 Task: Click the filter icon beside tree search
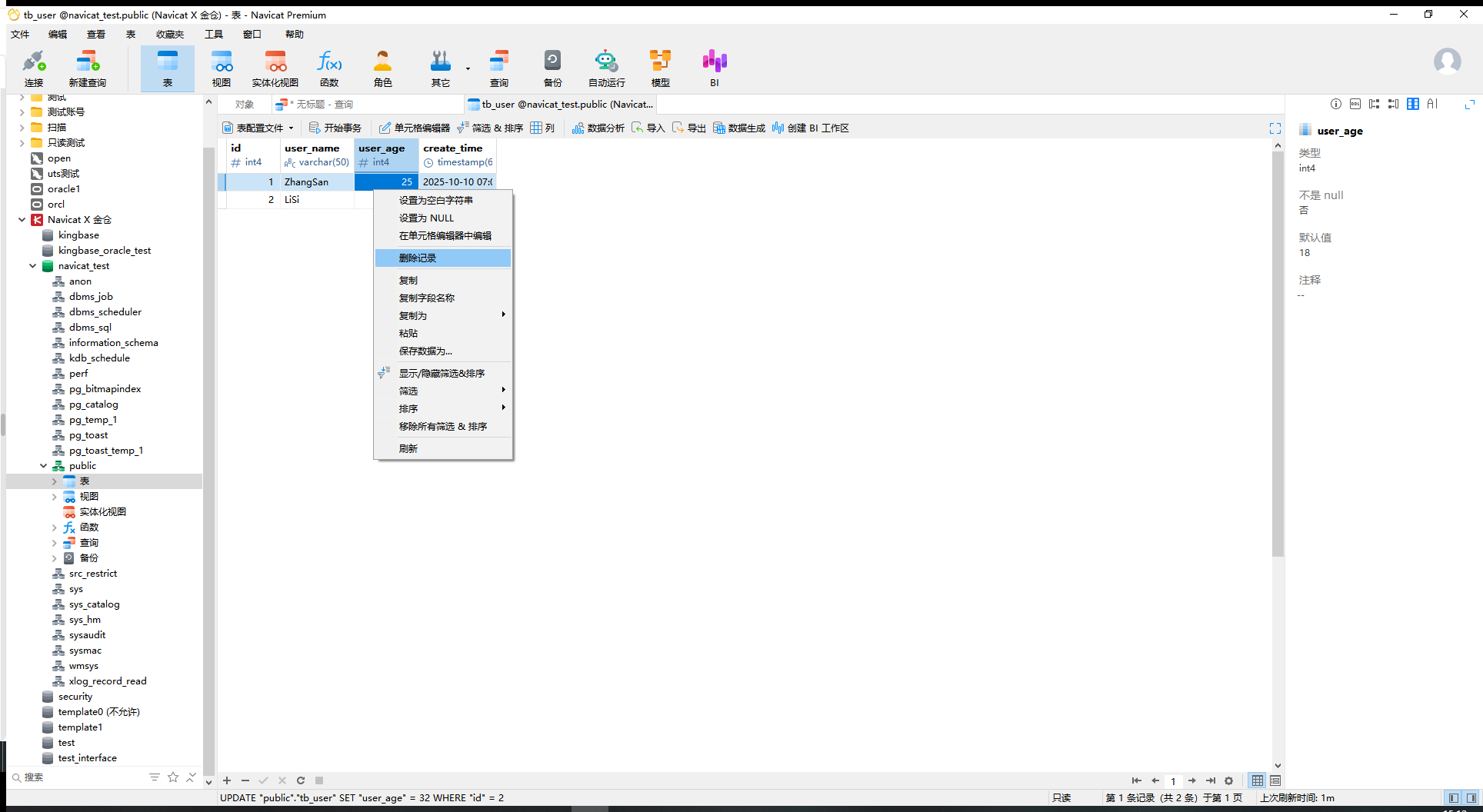click(155, 777)
